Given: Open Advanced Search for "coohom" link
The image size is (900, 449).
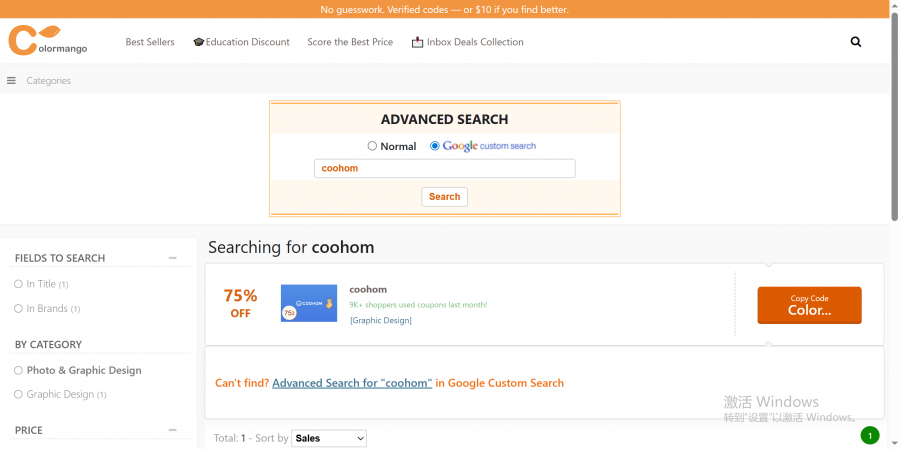Looking at the screenshot, I should point(352,383).
